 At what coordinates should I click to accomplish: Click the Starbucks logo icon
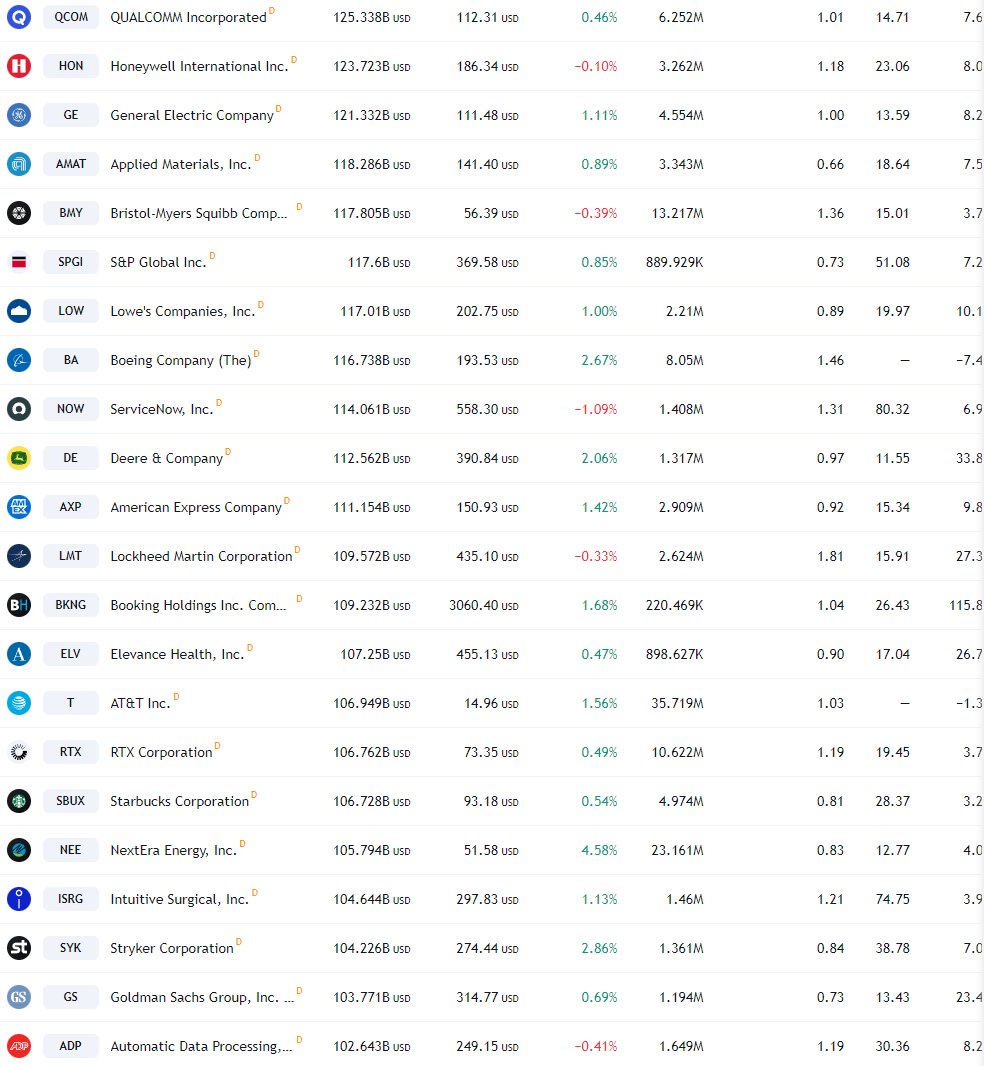click(x=19, y=800)
